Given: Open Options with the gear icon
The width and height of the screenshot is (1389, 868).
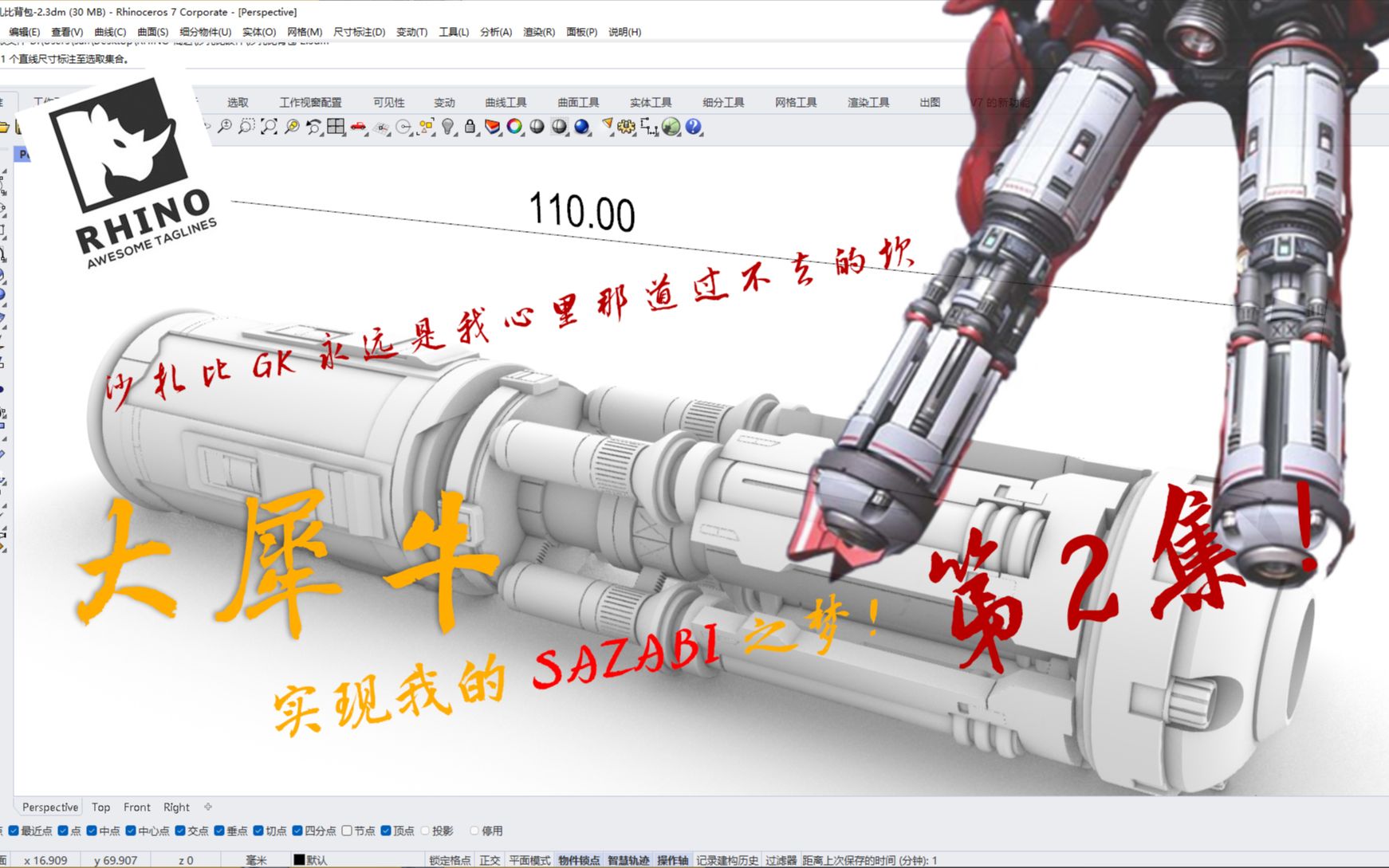Looking at the screenshot, I should pos(627,126).
